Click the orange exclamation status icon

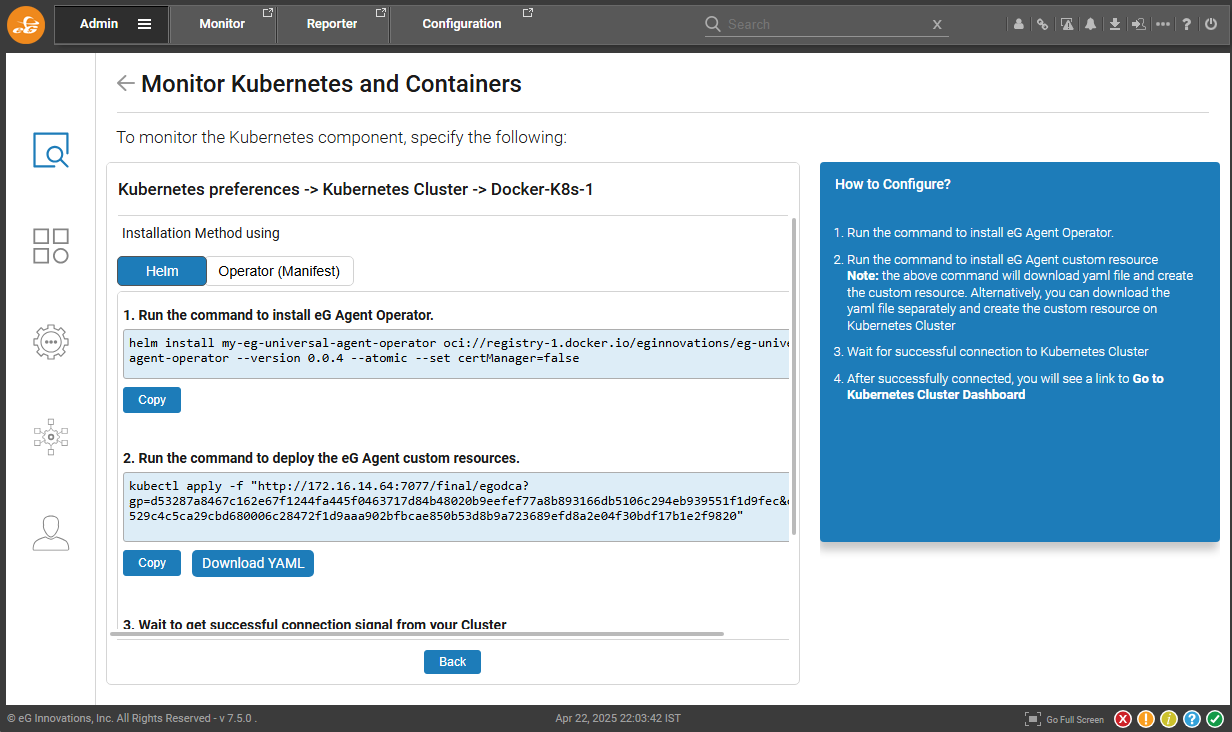[x=1146, y=719]
